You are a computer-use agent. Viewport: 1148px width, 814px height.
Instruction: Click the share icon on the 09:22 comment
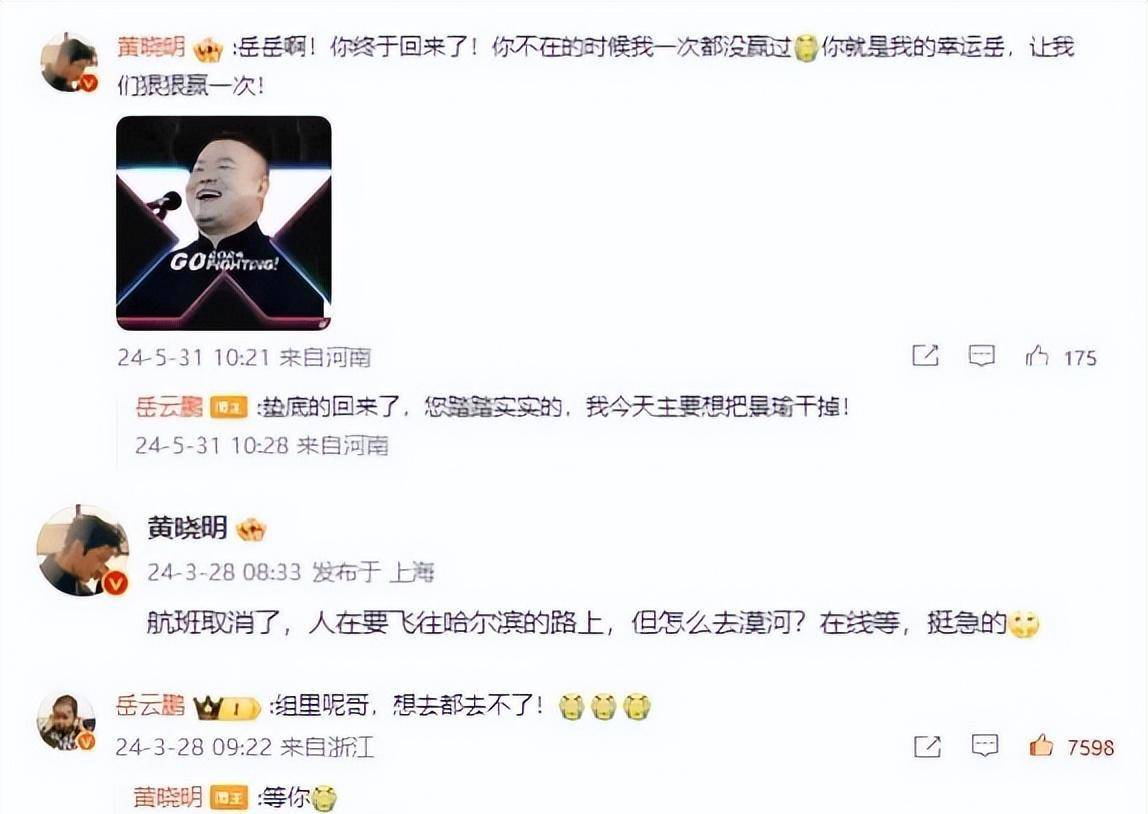tap(927, 747)
